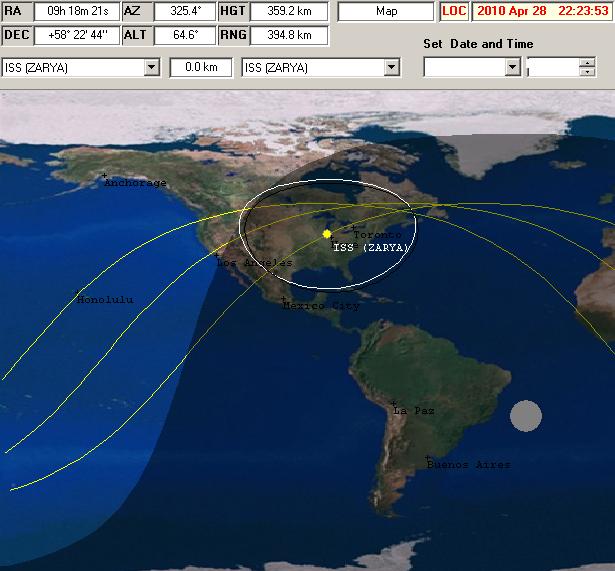Image resolution: width=615 pixels, height=571 pixels.
Task: Click the empty date combo box field
Action: pyautogui.click(x=465, y=67)
